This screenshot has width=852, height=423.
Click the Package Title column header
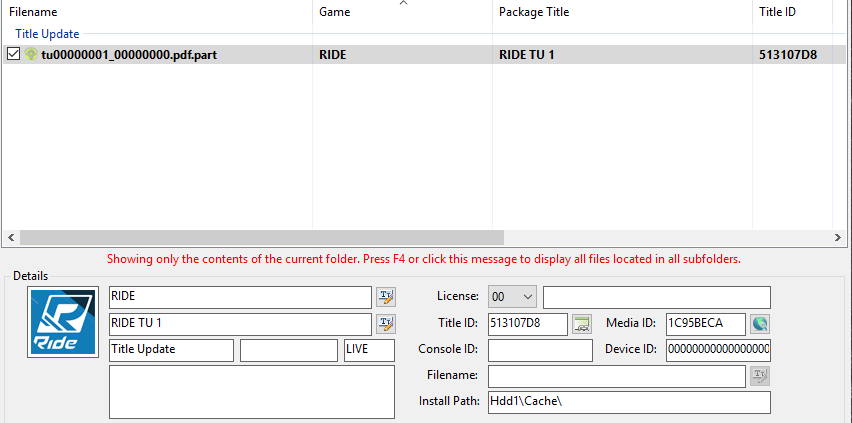click(533, 12)
